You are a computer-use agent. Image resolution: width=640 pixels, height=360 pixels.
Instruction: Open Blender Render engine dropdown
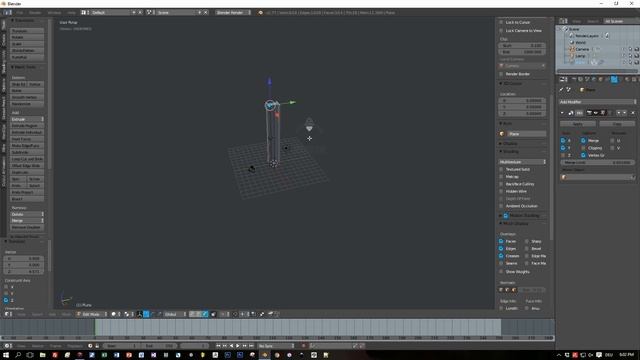(x=233, y=13)
